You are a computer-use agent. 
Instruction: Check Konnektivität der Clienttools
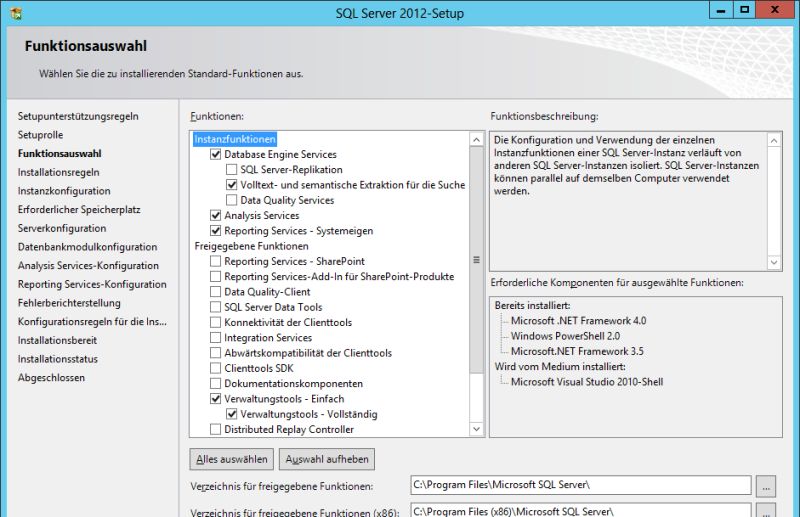point(215,323)
